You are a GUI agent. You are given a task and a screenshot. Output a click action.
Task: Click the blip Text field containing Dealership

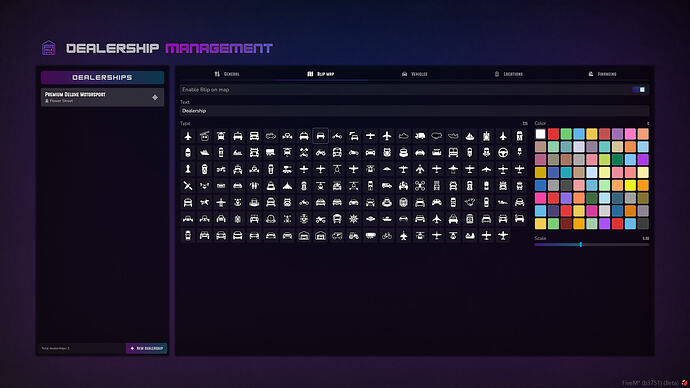(x=414, y=111)
